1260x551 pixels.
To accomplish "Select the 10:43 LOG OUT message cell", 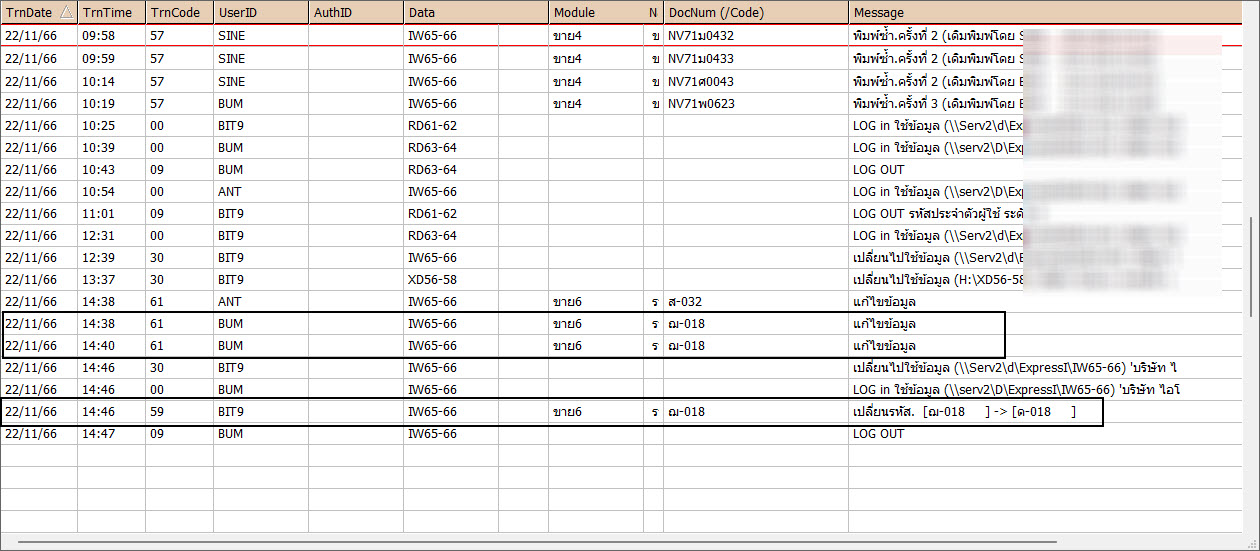I will [878, 169].
